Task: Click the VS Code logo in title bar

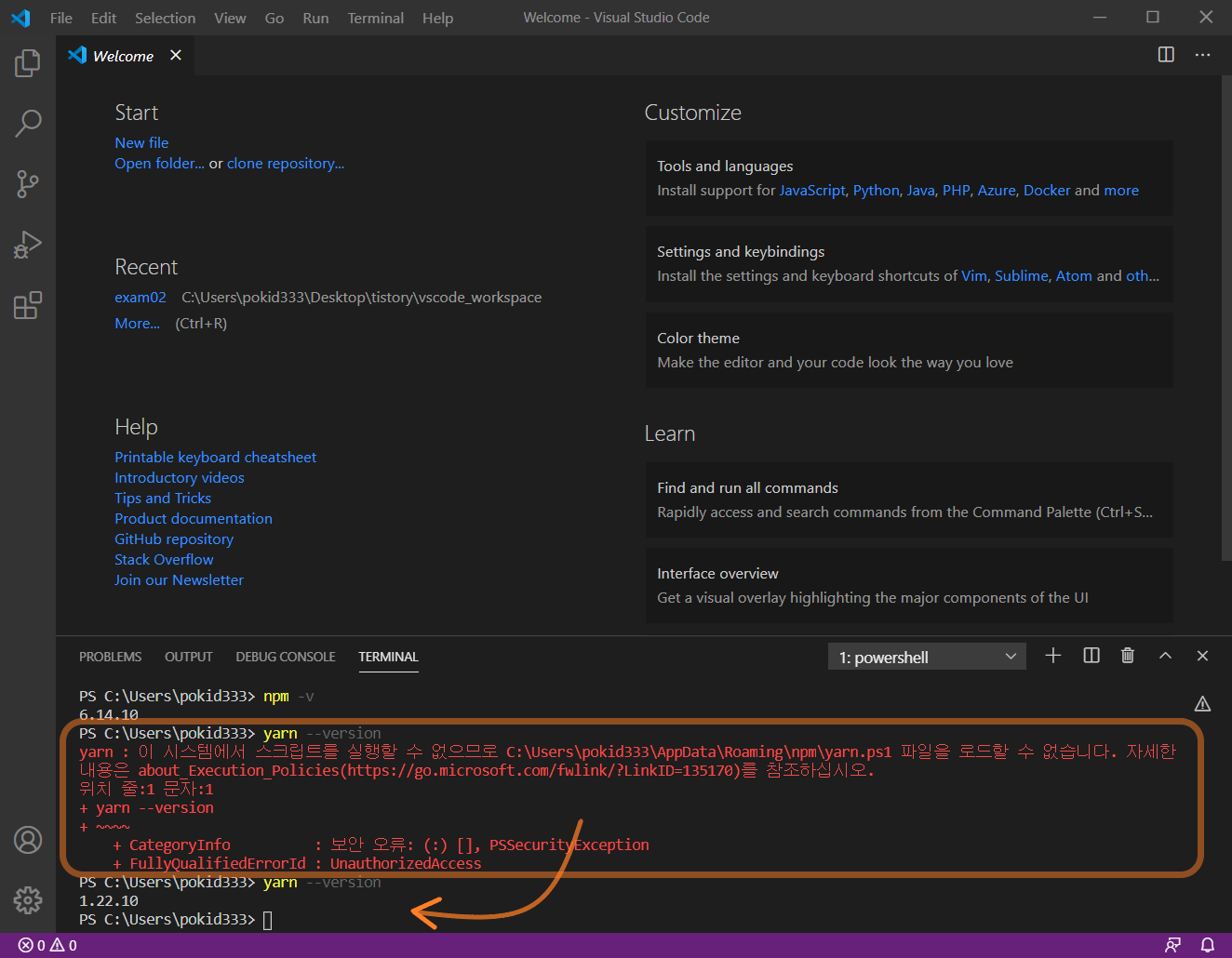Action: tap(20, 18)
